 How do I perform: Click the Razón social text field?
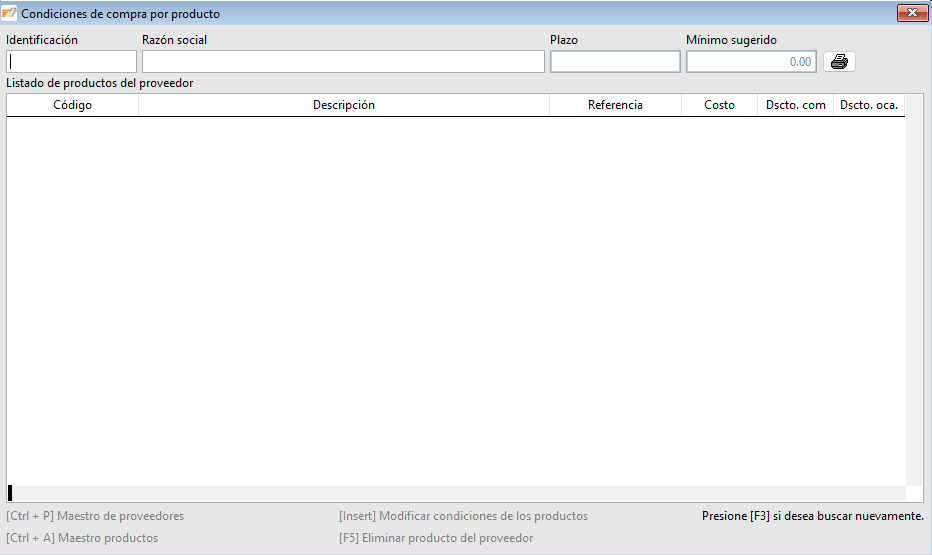pyautogui.click(x=343, y=62)
